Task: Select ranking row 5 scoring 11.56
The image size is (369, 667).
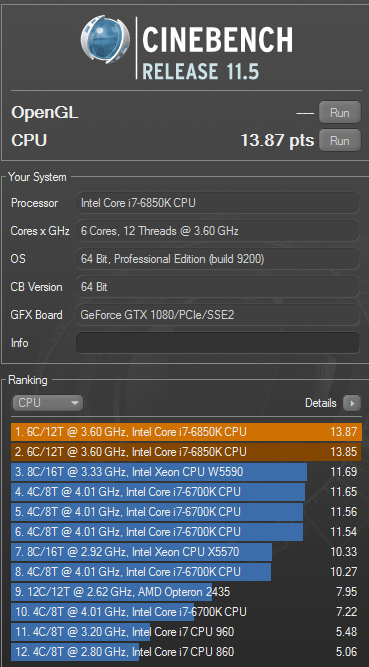Action: pyautogui.click(x=186, y=512)
